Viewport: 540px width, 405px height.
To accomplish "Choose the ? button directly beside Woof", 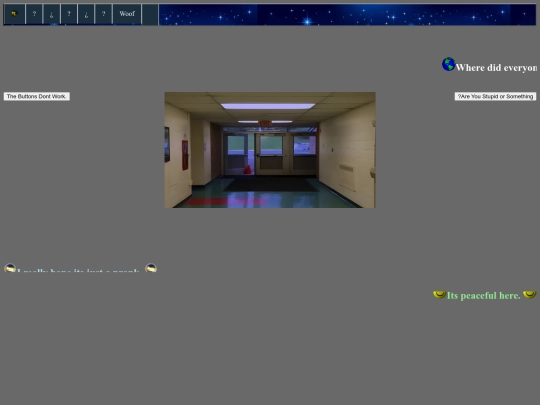I will (103, 14).
